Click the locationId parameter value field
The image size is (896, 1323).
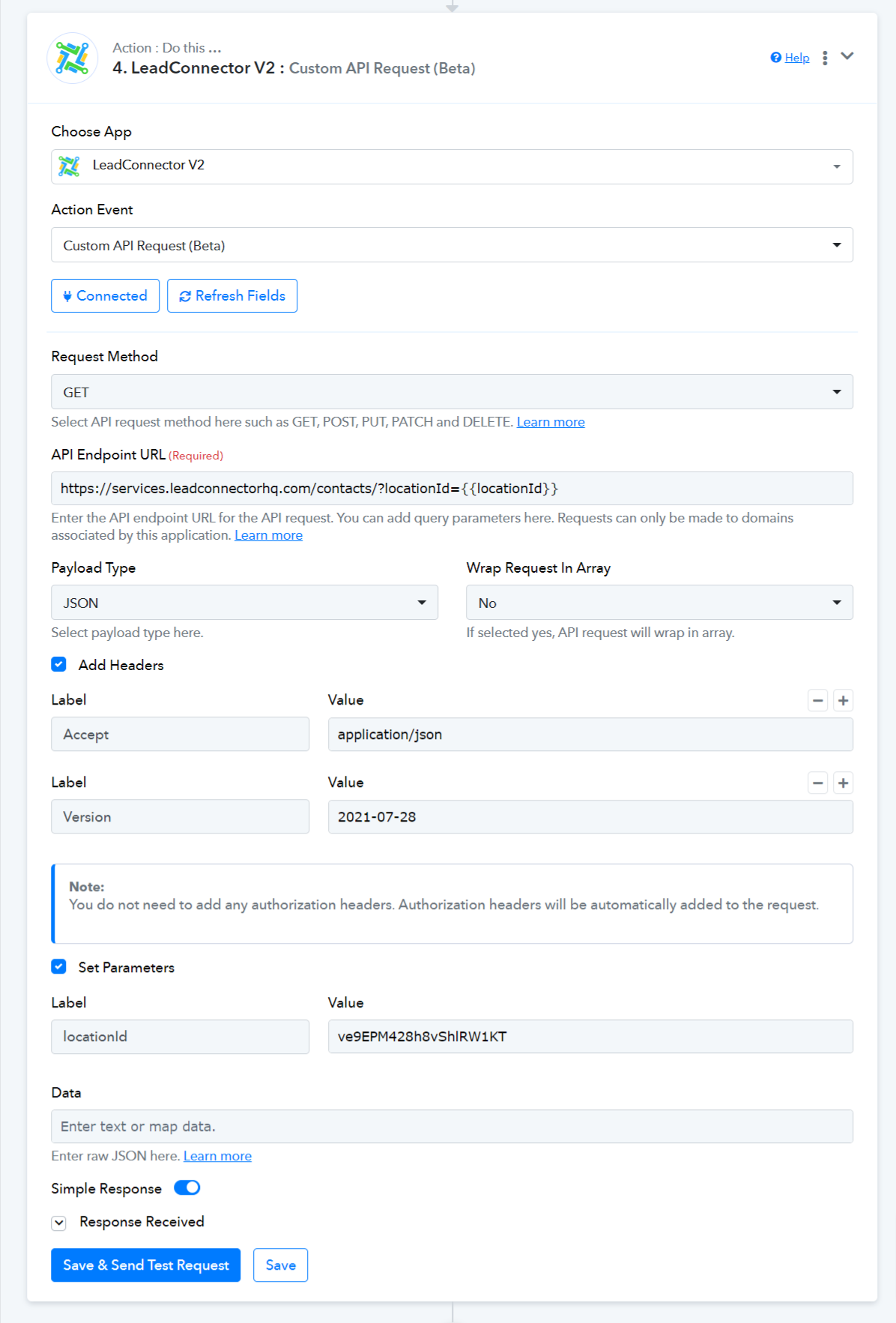[590, 1037]
